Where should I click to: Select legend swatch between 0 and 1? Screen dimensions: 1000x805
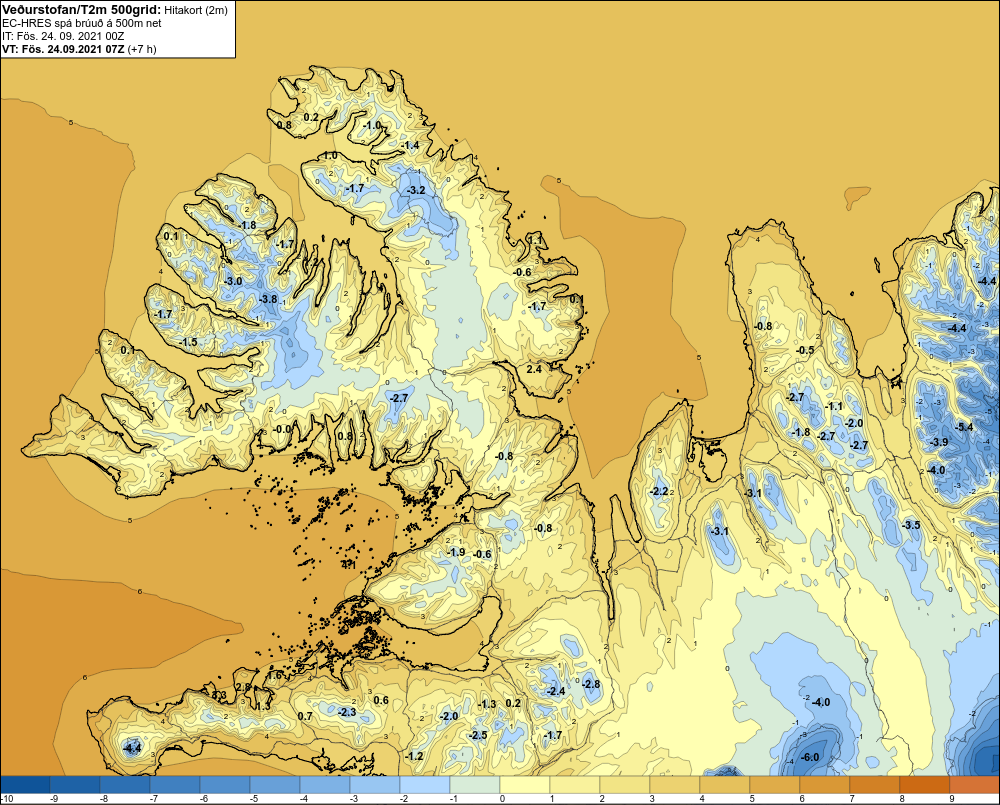(525, 784)
